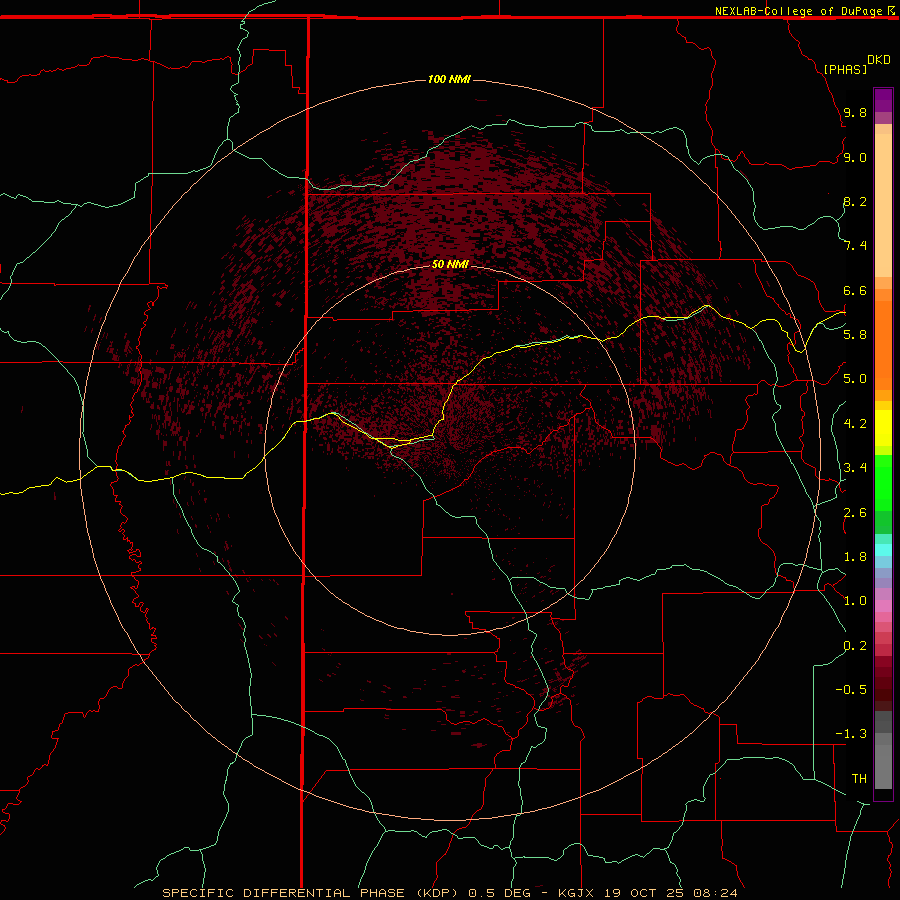Click the pink segment of the color bar

tap(883, 606)
